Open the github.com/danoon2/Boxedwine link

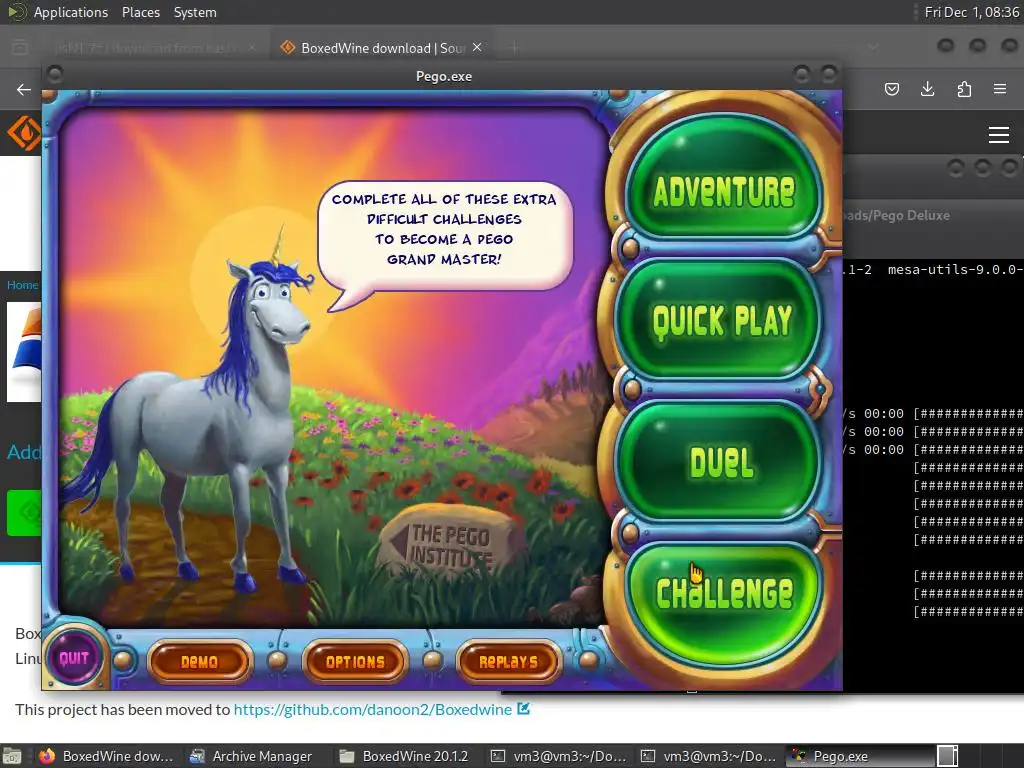click(372, 710)
